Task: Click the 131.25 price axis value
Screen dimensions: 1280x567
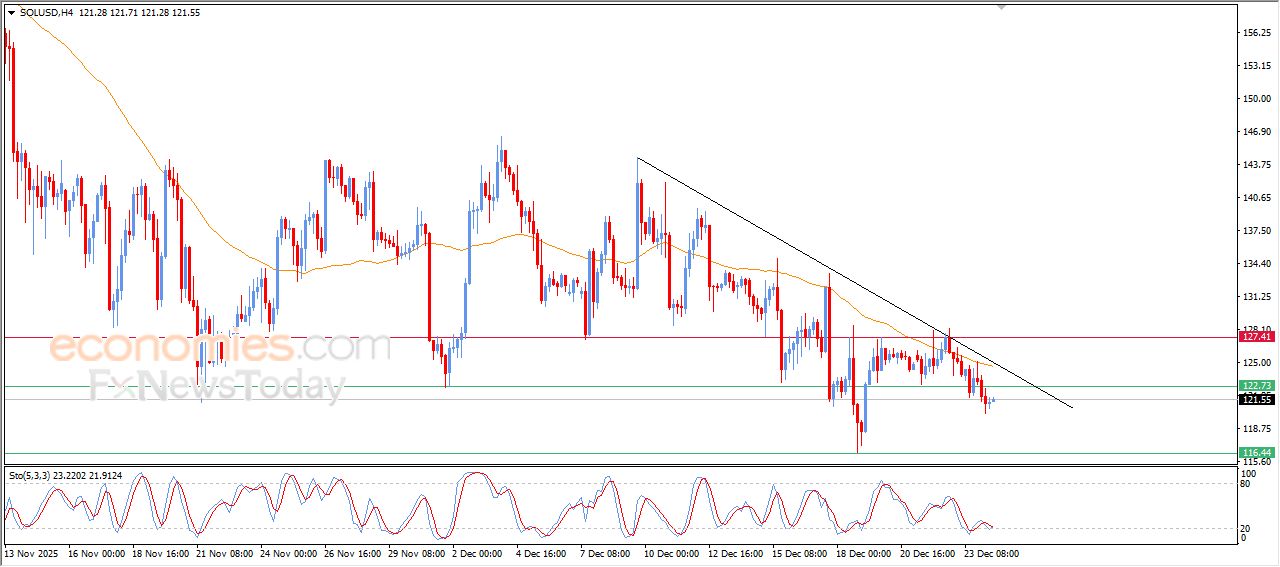Action: click(x=1256, y=297)
